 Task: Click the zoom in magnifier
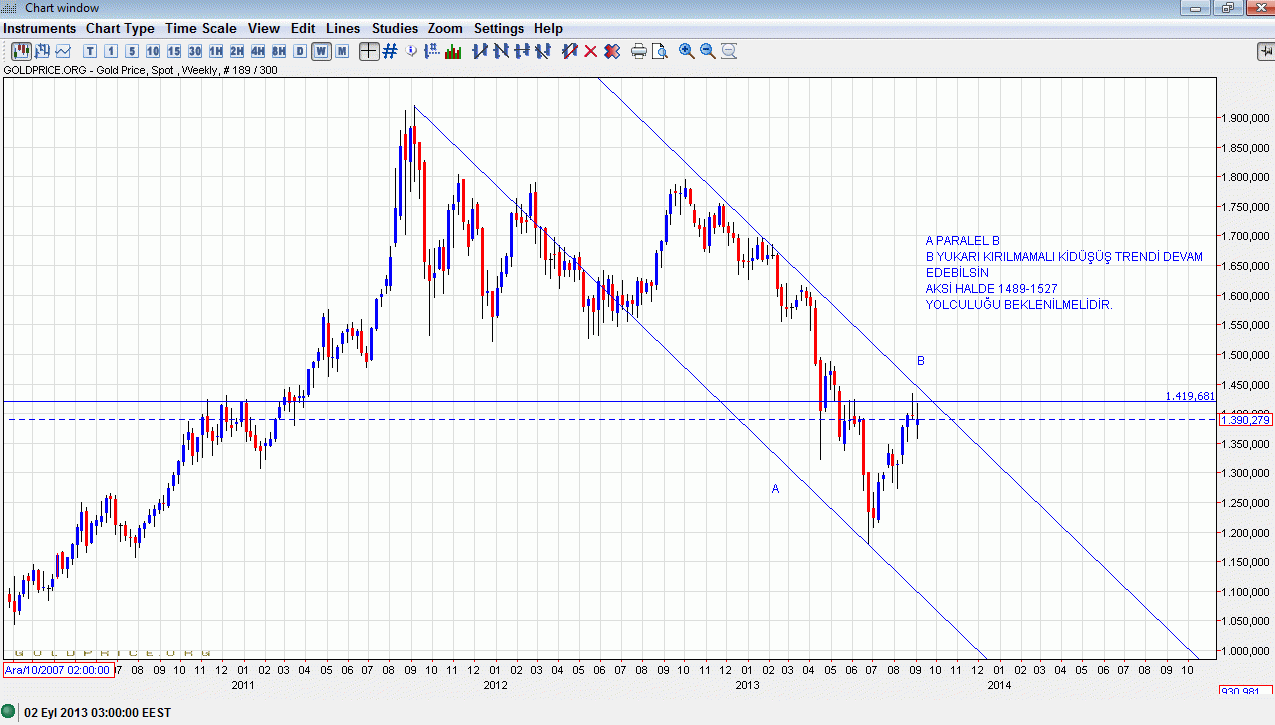687,51
